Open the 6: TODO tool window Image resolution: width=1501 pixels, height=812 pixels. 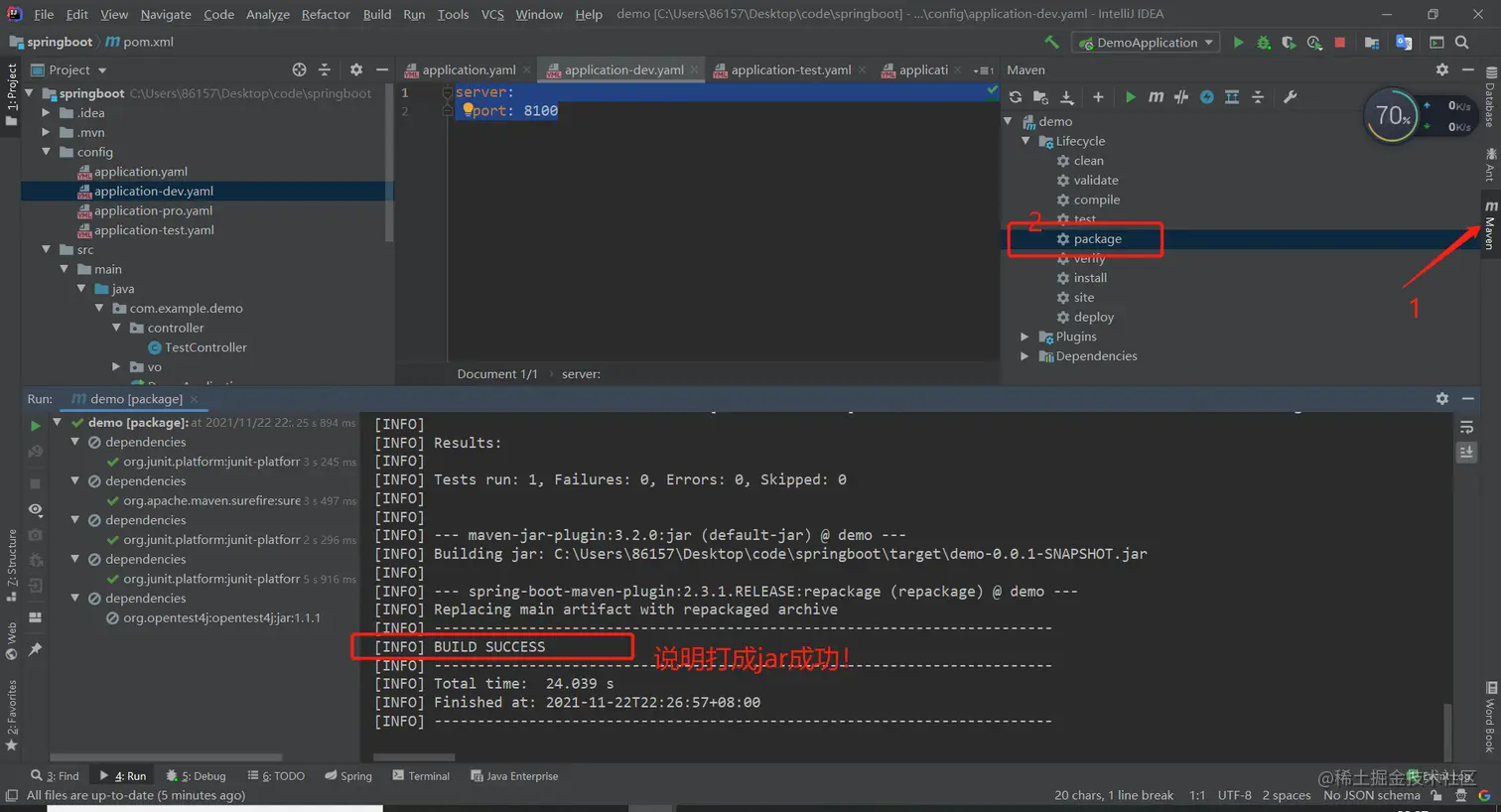coord(276,776)
